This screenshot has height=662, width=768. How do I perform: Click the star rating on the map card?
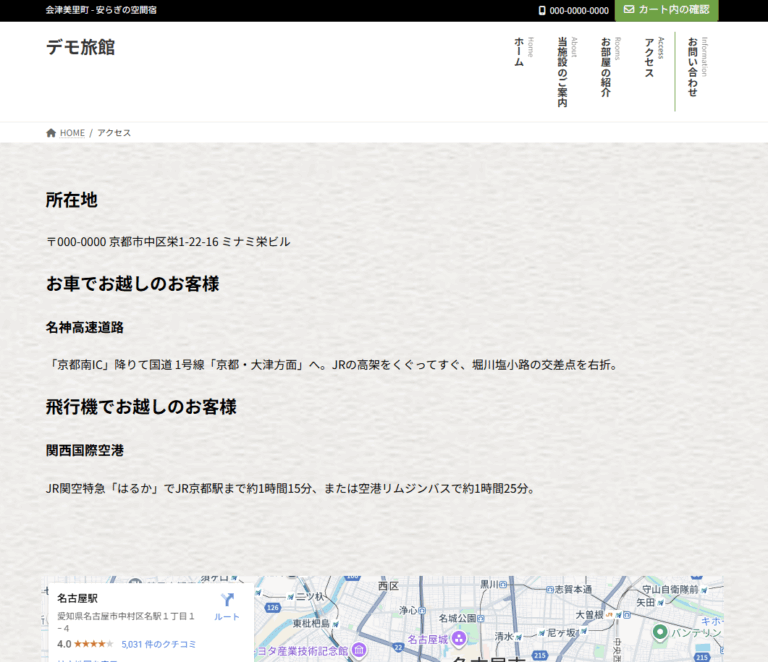pos(93,644)
